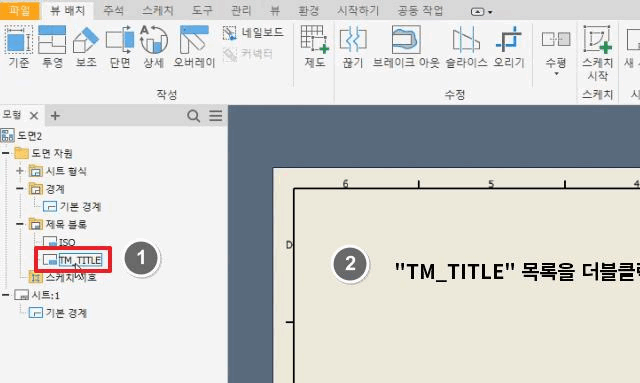Collapse the 도면 자원 folder

[x=5, y=154]
